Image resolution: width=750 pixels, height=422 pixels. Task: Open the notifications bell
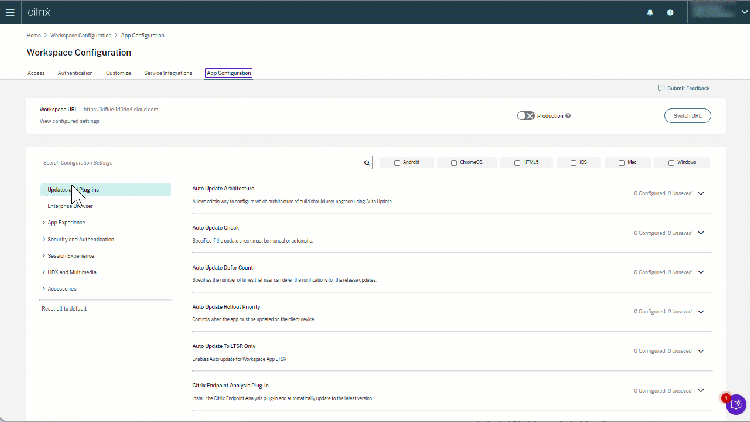point(650,13)
